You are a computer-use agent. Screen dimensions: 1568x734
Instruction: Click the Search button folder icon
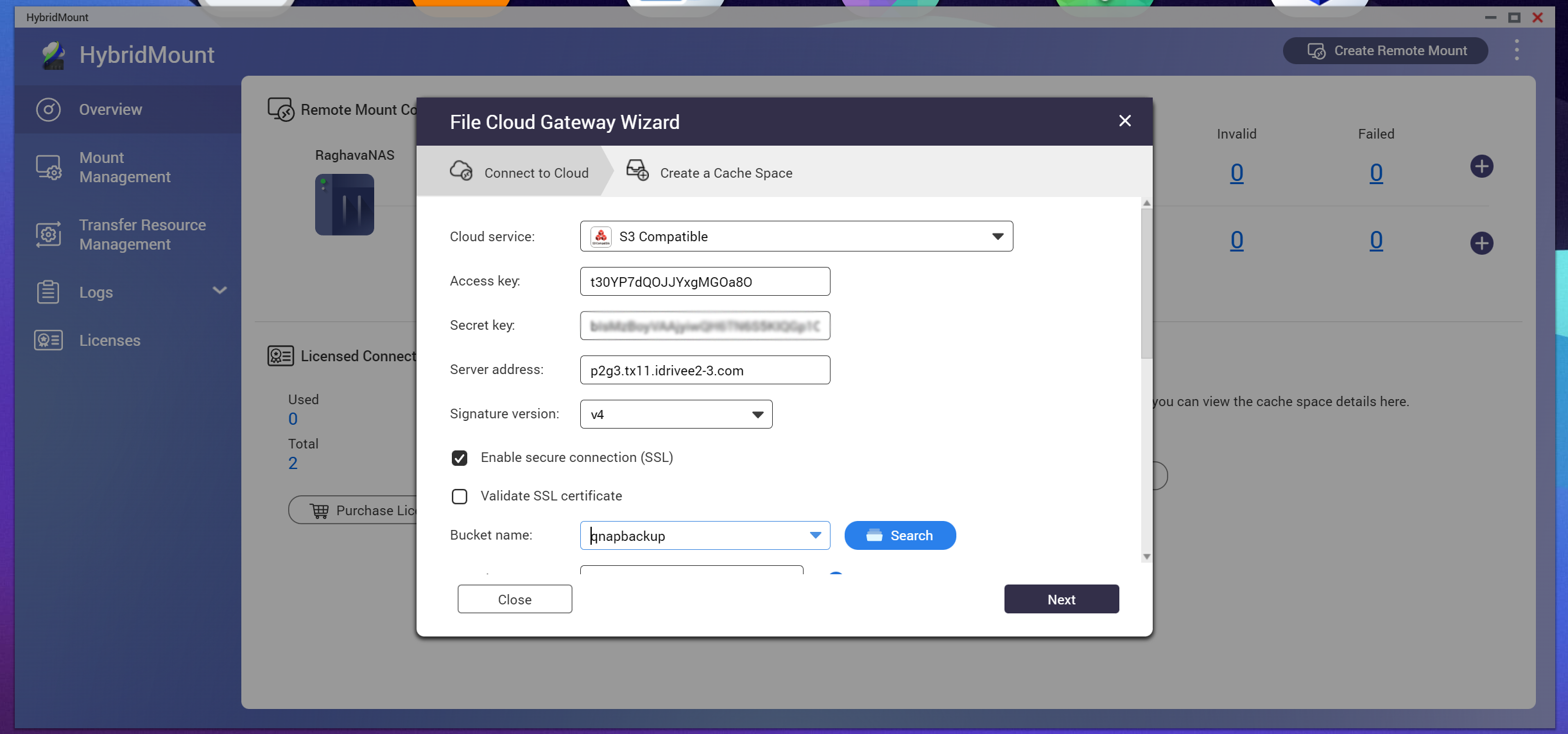tap(874, 535)
